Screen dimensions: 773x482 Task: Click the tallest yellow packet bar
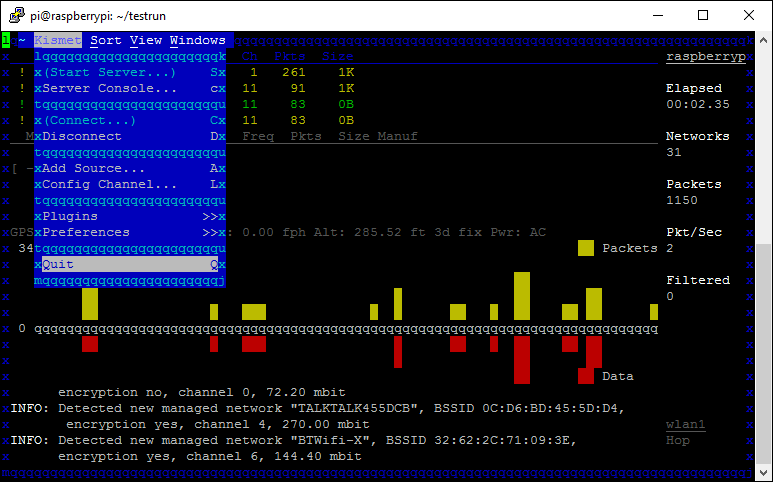pos(522,295)
